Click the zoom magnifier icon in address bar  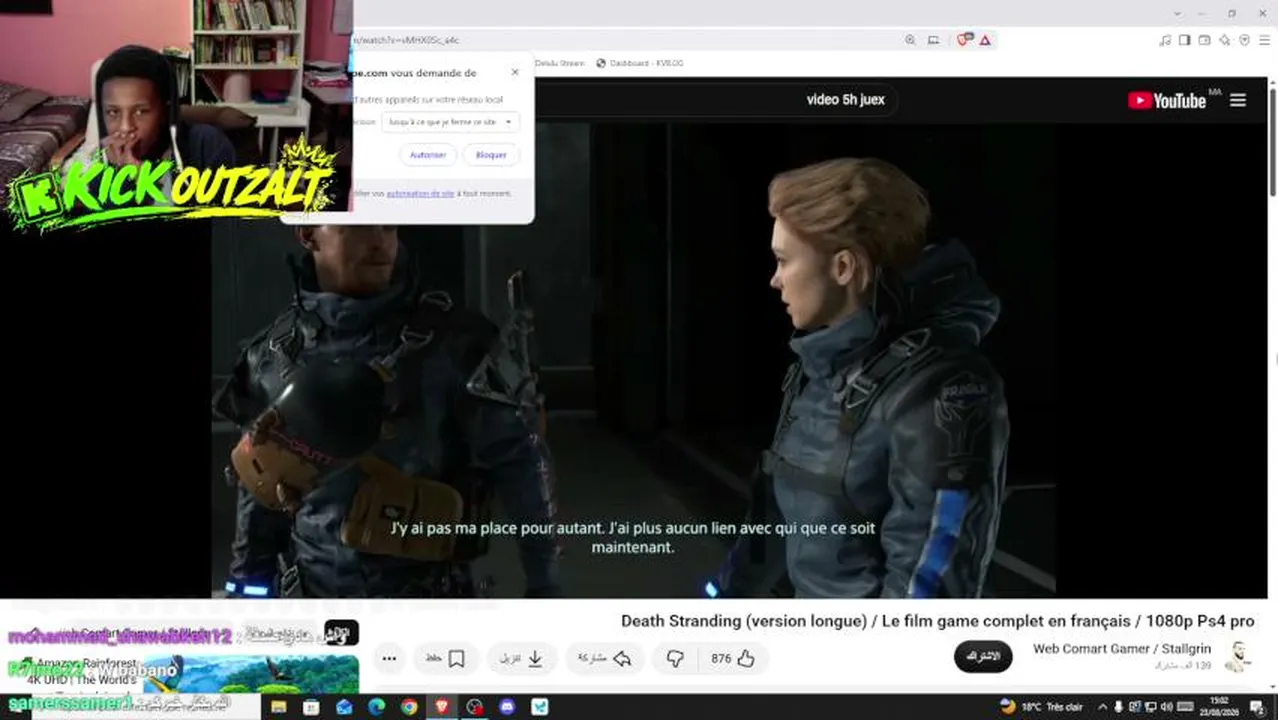pyautogui.click(x=910, y=40)
